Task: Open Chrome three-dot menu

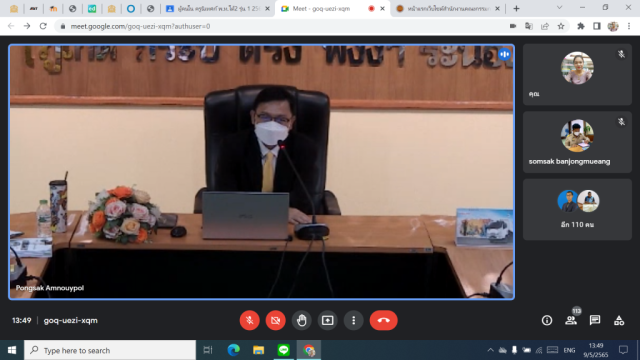Action: (629, 26)
